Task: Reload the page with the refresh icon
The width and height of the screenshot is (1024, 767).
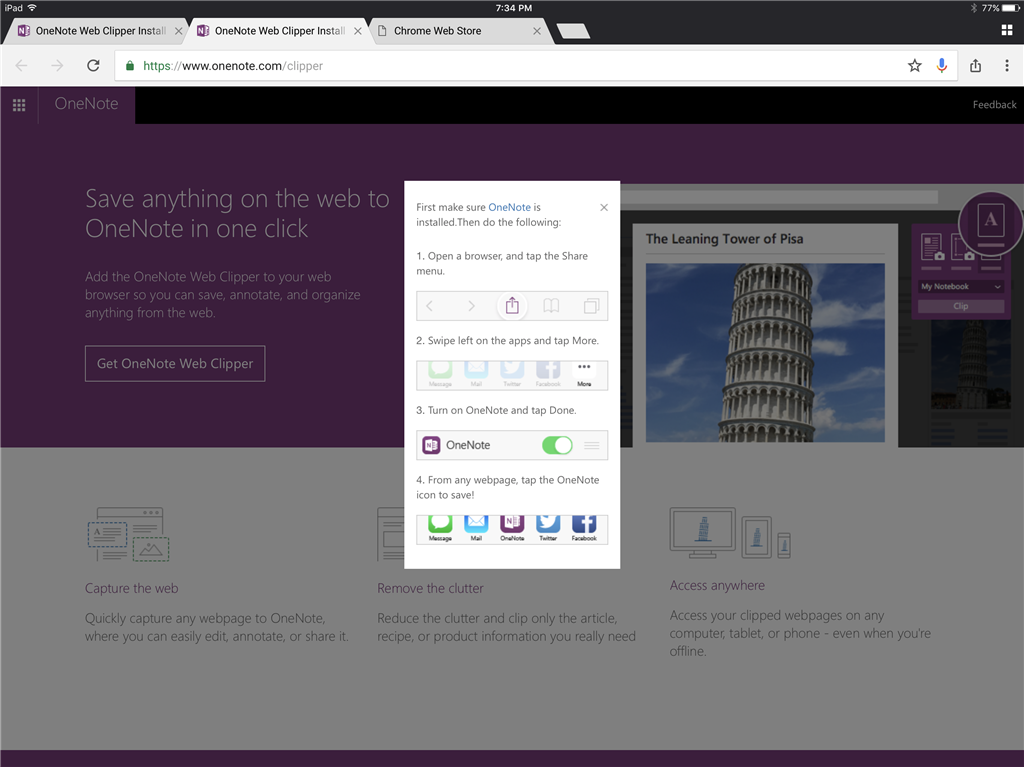Action: 93,65
